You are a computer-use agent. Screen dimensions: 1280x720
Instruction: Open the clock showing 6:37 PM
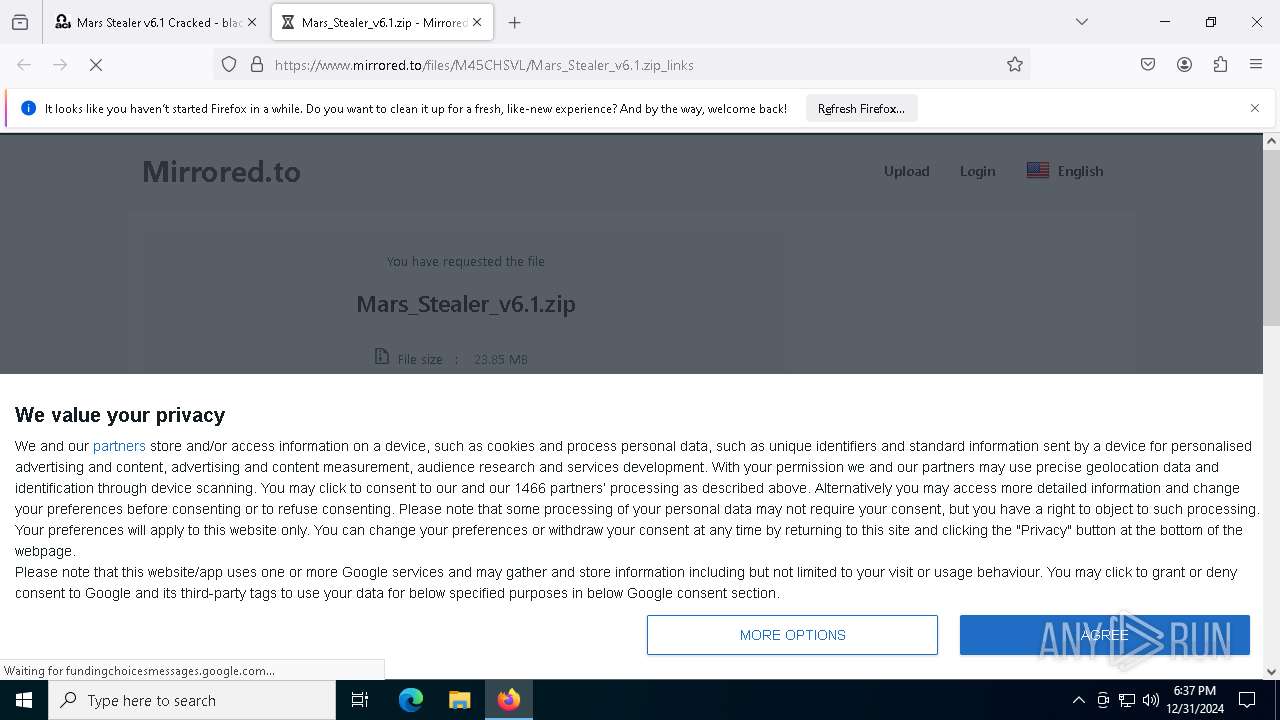pyautogui.click(x=1195, y=700)
